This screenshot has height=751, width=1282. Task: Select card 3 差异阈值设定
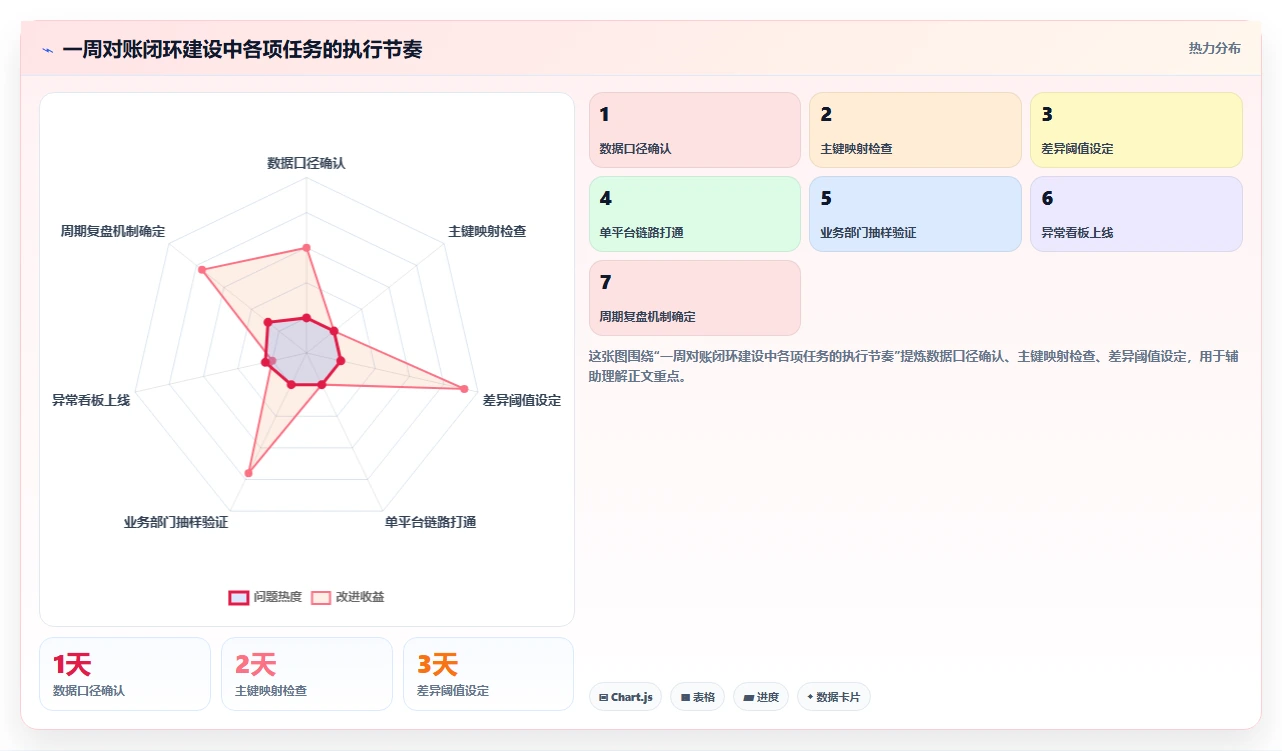pyautogui.click(x=1136, y=130)
